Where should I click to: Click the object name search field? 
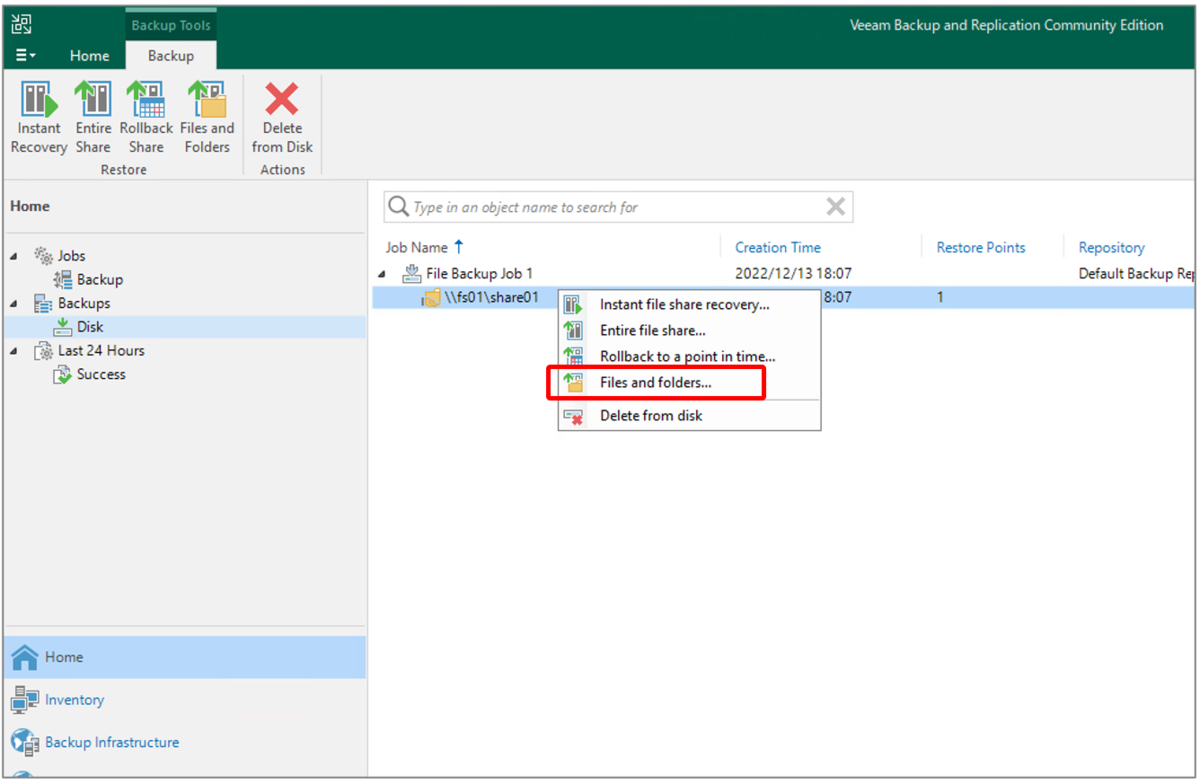point(618,207)
